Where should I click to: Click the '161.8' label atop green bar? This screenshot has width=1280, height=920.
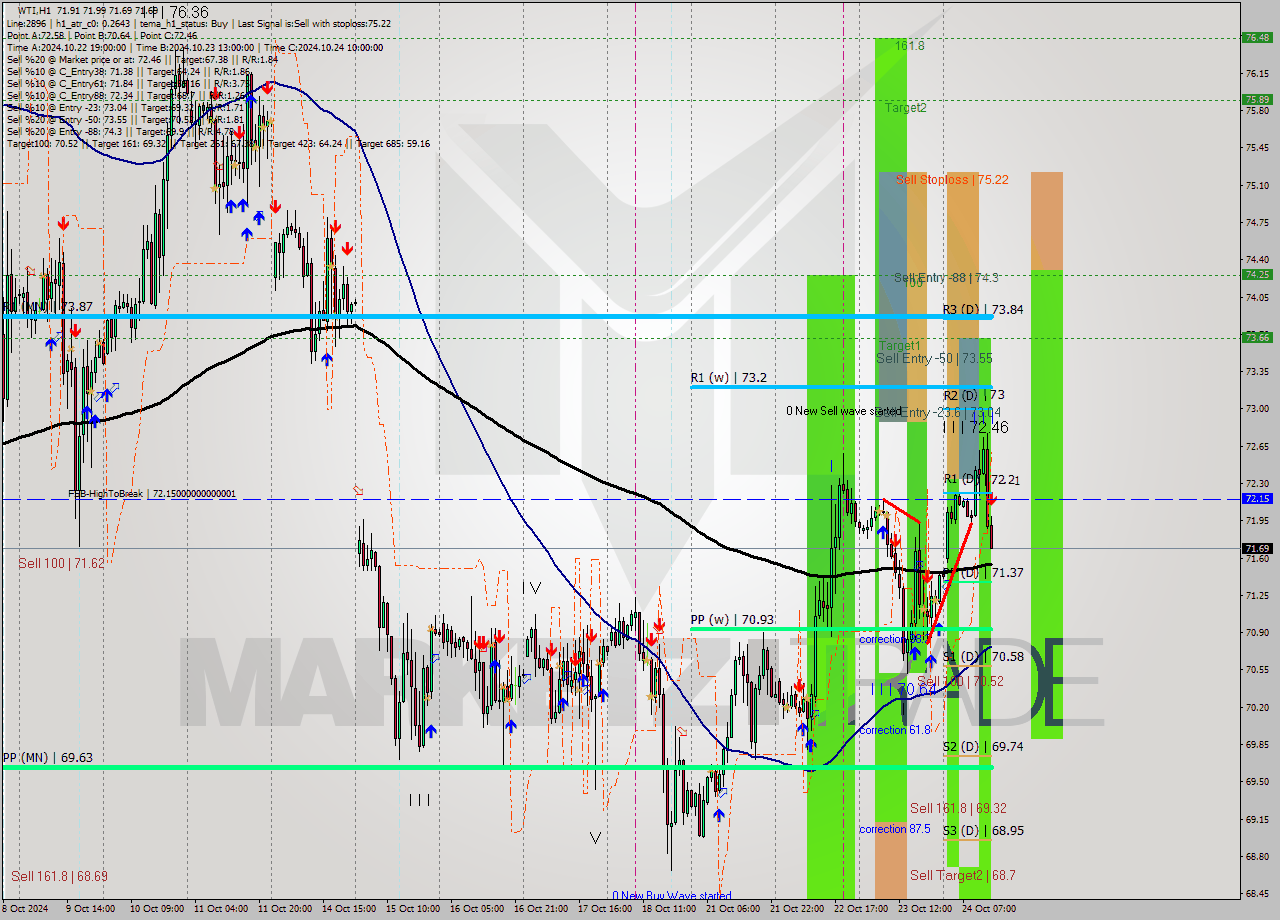(x=910, y=46)
